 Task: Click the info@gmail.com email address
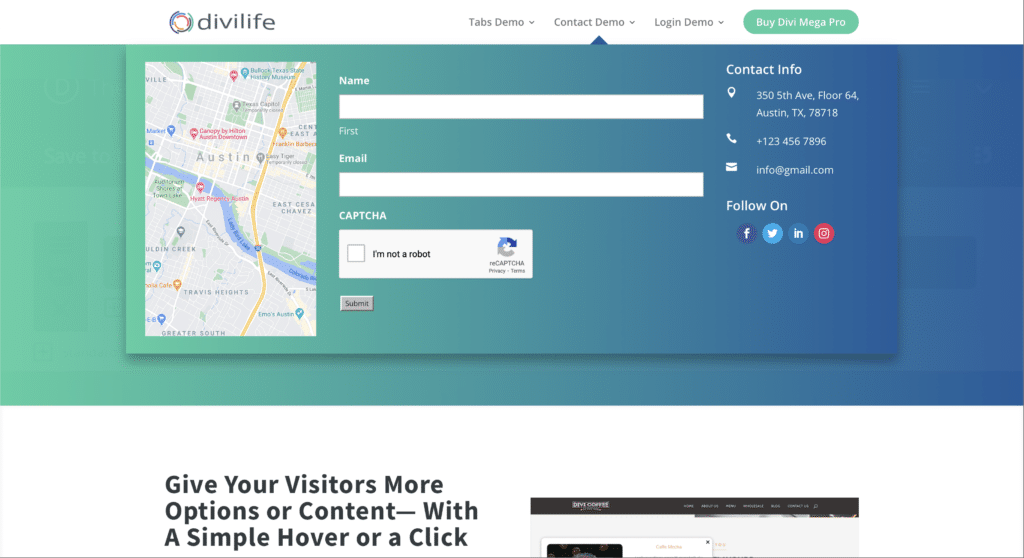[794, 170]
